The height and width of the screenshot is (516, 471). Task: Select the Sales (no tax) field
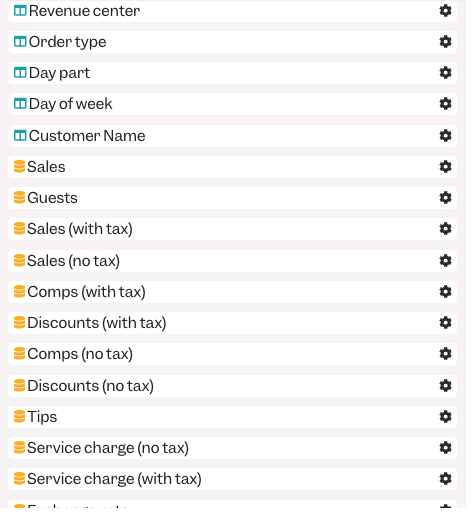pos(232,261)
